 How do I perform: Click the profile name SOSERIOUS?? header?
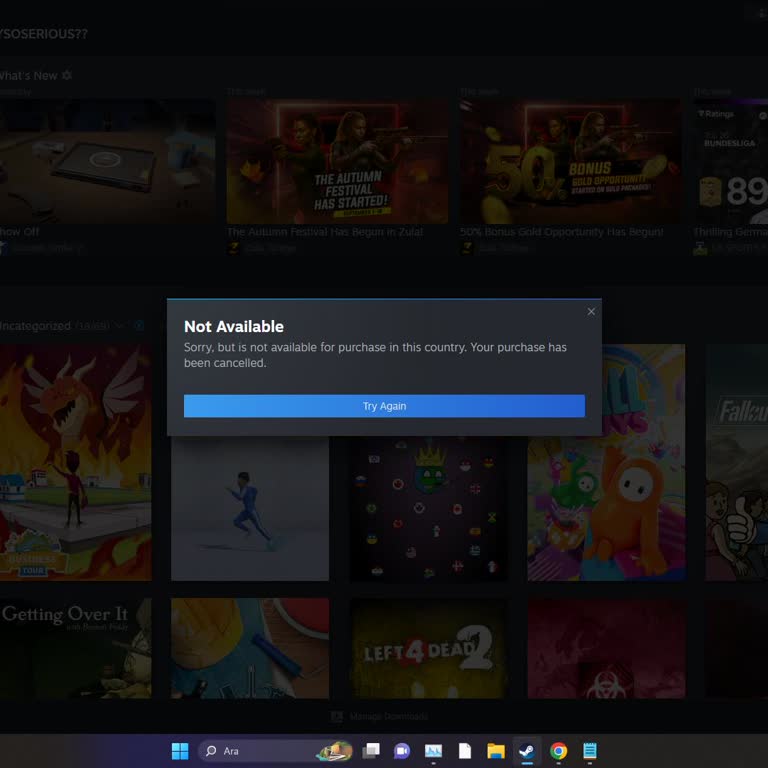point(44,34)
